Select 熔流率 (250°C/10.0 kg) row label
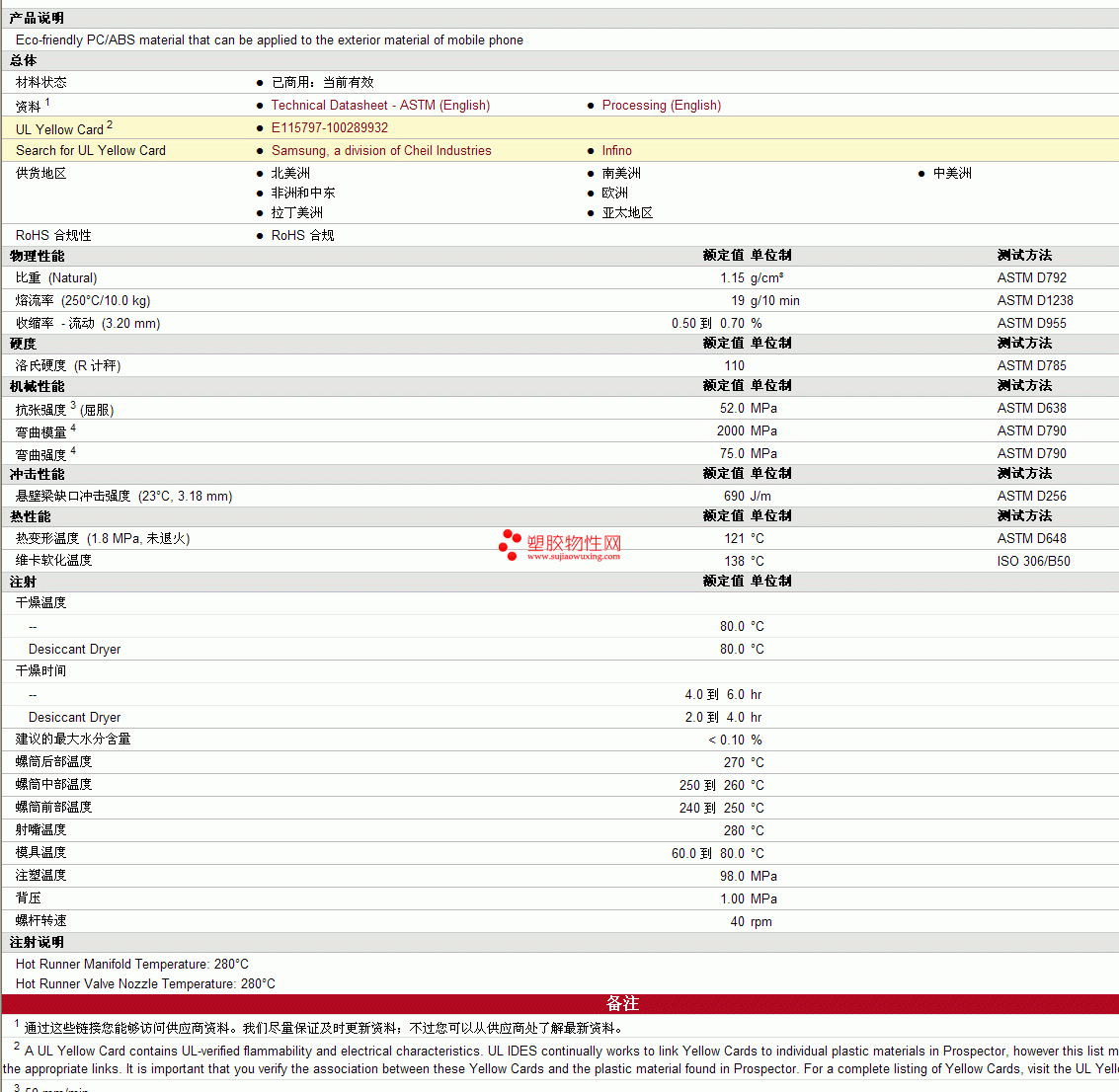Screen dimensions: 1119x1092 click(83, 301)
